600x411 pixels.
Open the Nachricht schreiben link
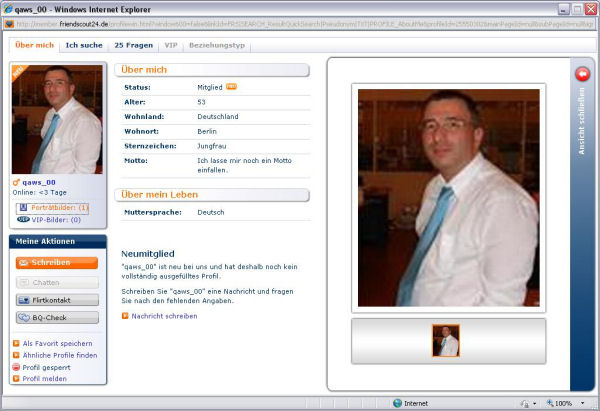(165, 316)
